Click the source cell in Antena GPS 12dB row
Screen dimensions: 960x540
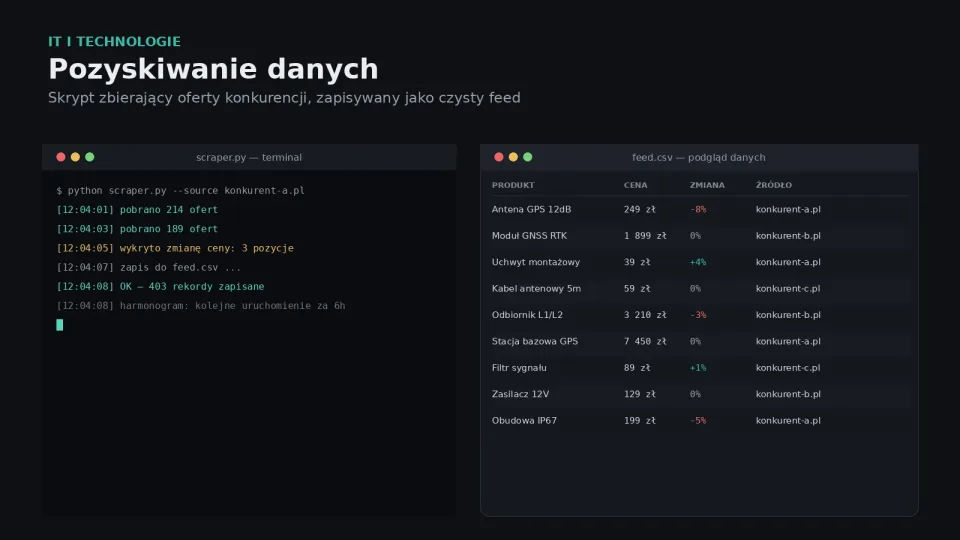click(788, 209)
